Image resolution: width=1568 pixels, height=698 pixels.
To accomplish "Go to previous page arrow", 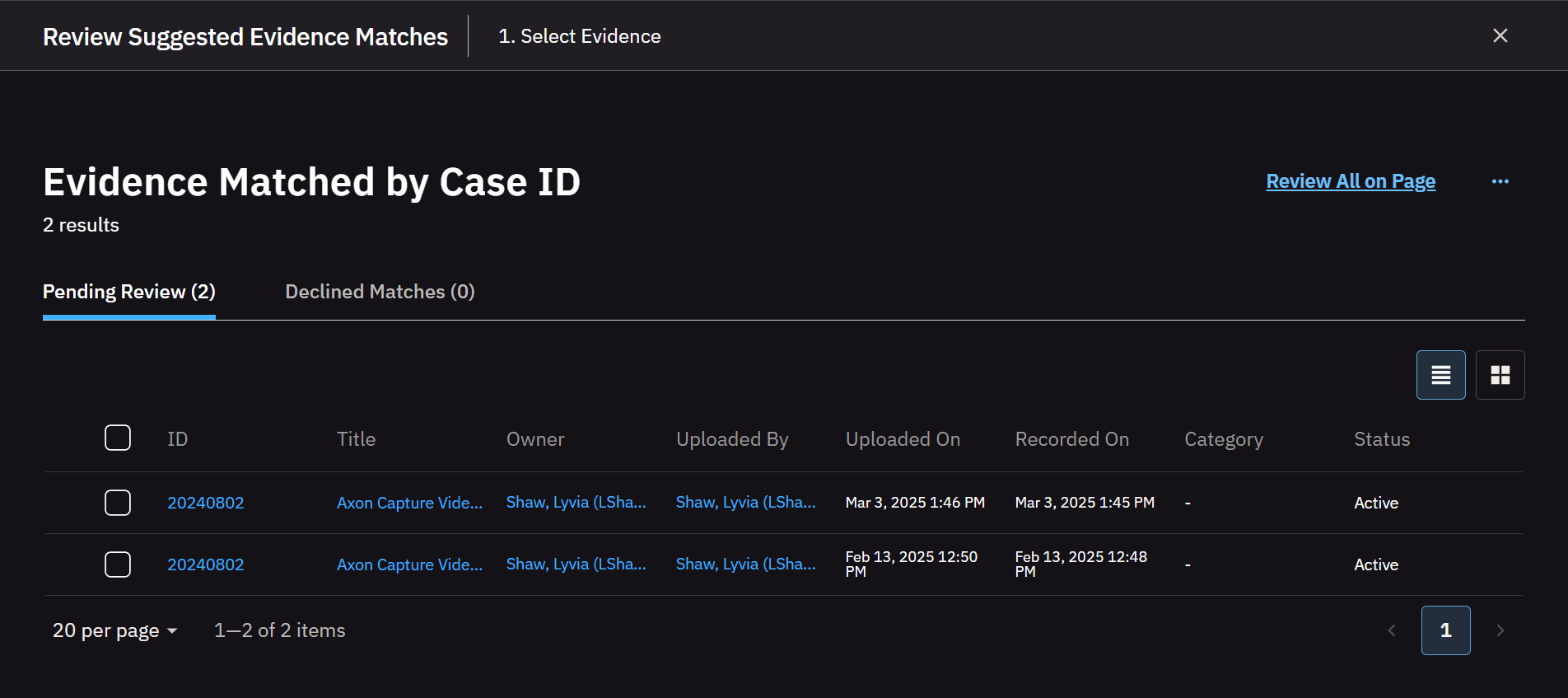I will [1391, 630].
